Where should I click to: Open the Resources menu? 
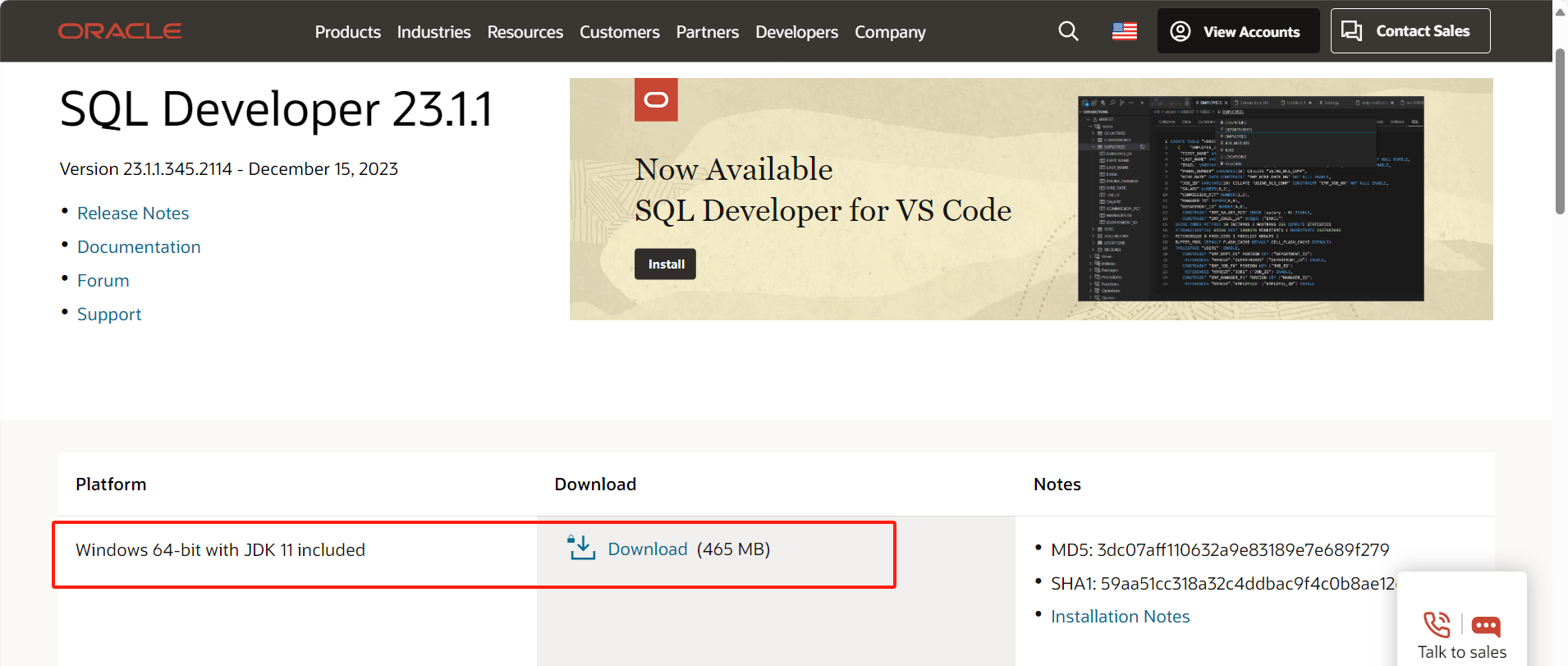click(x=525, y=32)
